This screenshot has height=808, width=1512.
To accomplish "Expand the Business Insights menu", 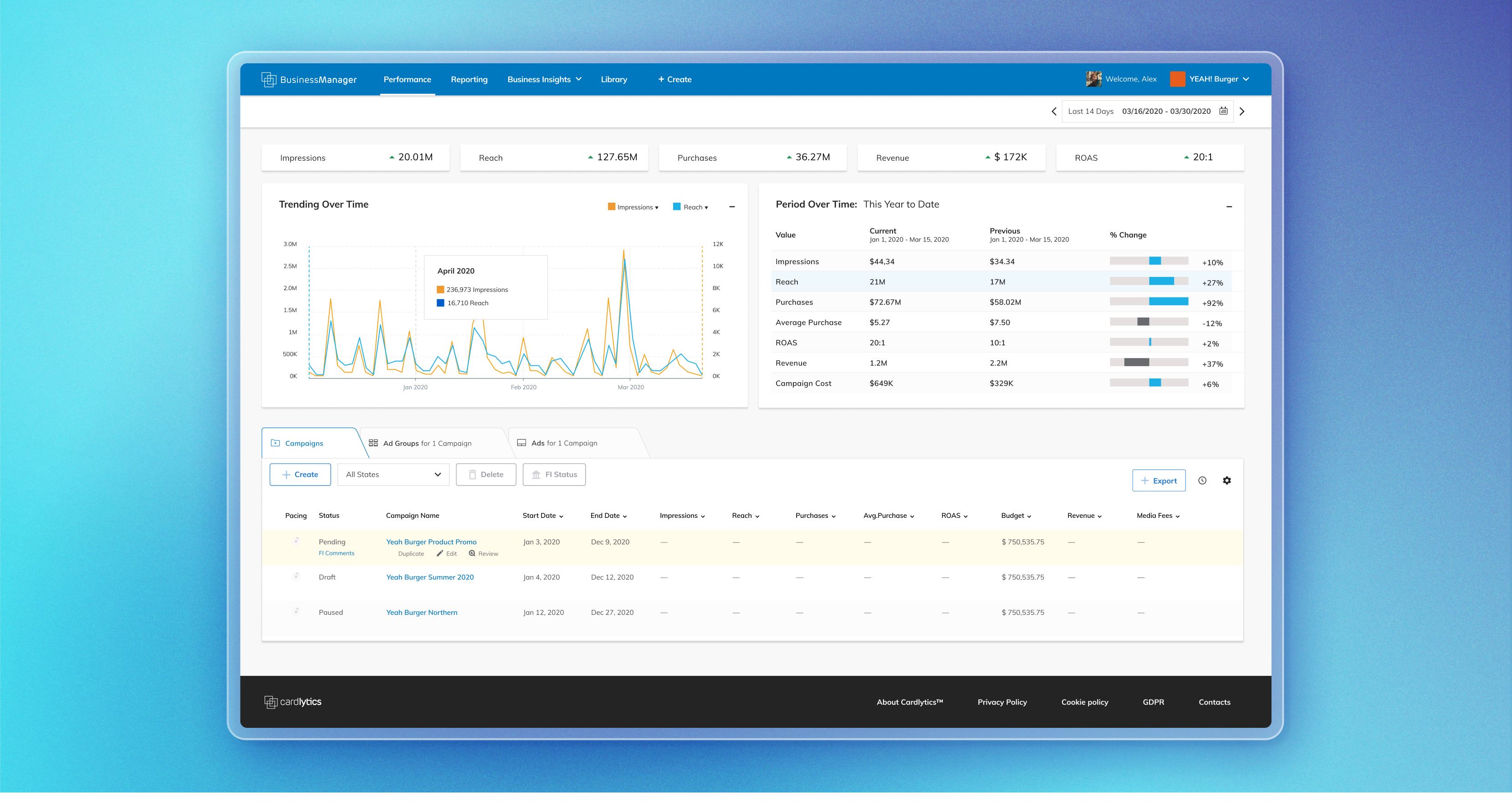I will [x=544, y=79].
